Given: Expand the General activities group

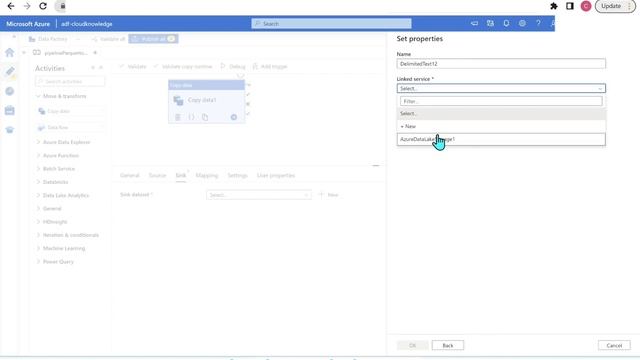Looking at the screenshot, I should coord(49,209).
